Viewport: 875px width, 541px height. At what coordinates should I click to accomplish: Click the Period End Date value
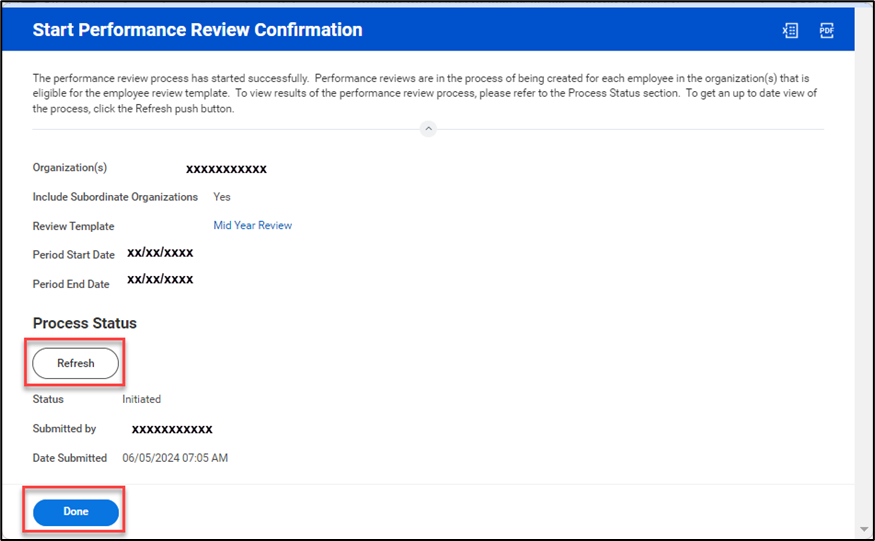coord(160,280)
